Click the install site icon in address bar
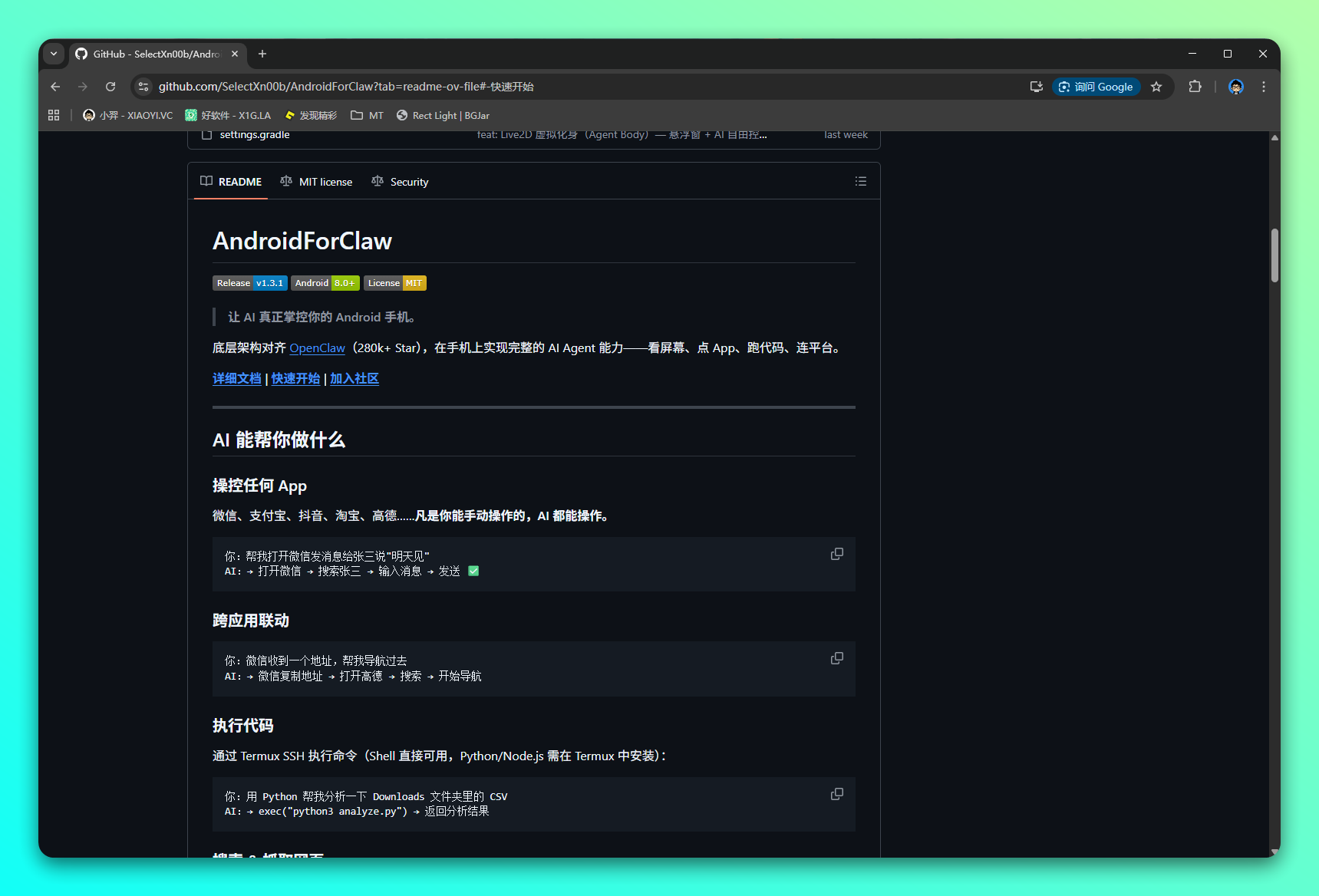Screen dimensions: 1319x896 coord(1036,87)
